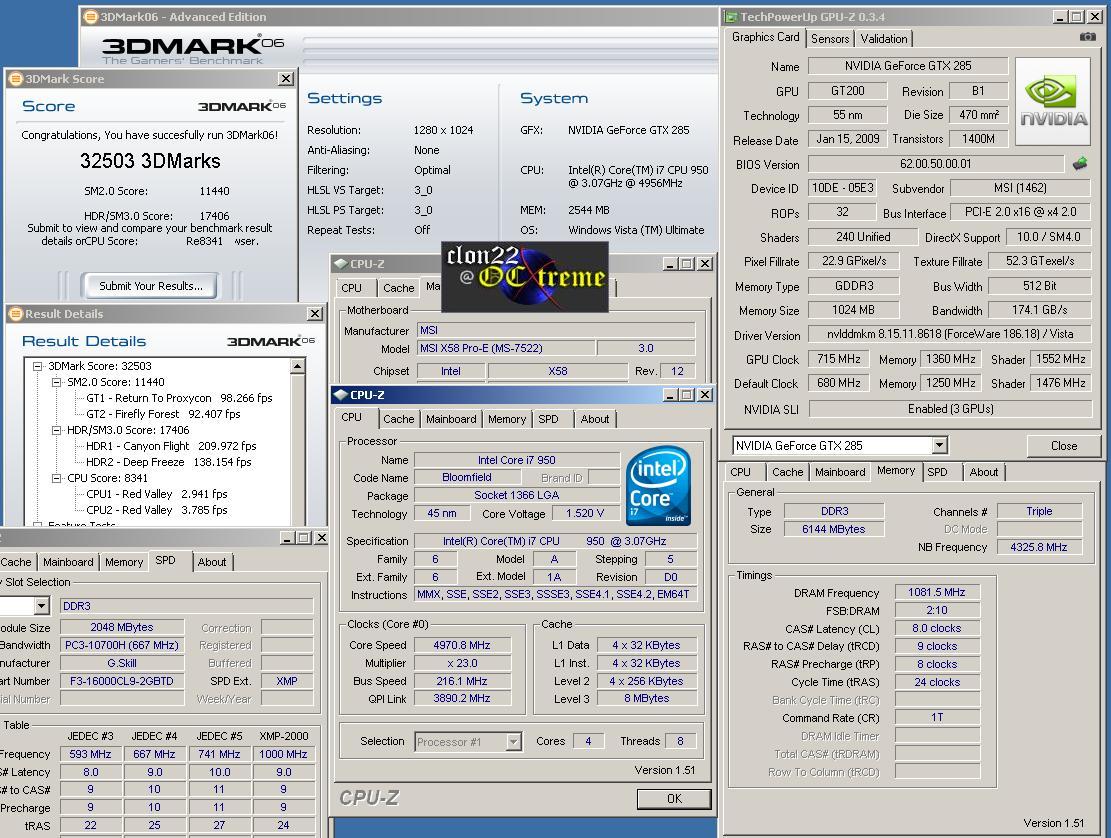Click the Memory Size 6144 MBytes value
1111x838 pixels.
(x=833, y=529)
